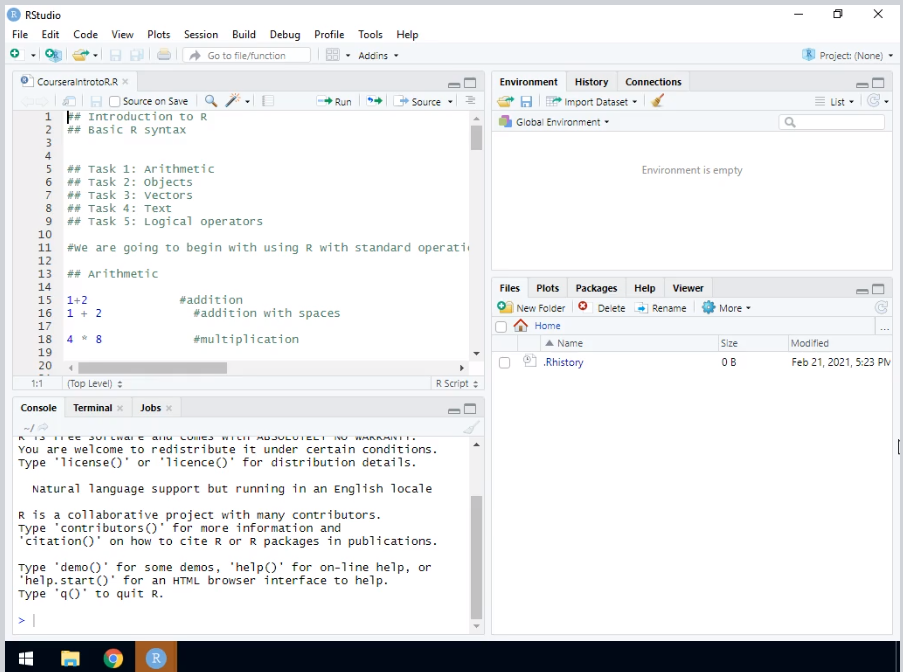Image resolution: width=903 pixels, height=672 pixels.
Task: Check the .Rhistory file checkbox
Action: click(505, 362)
